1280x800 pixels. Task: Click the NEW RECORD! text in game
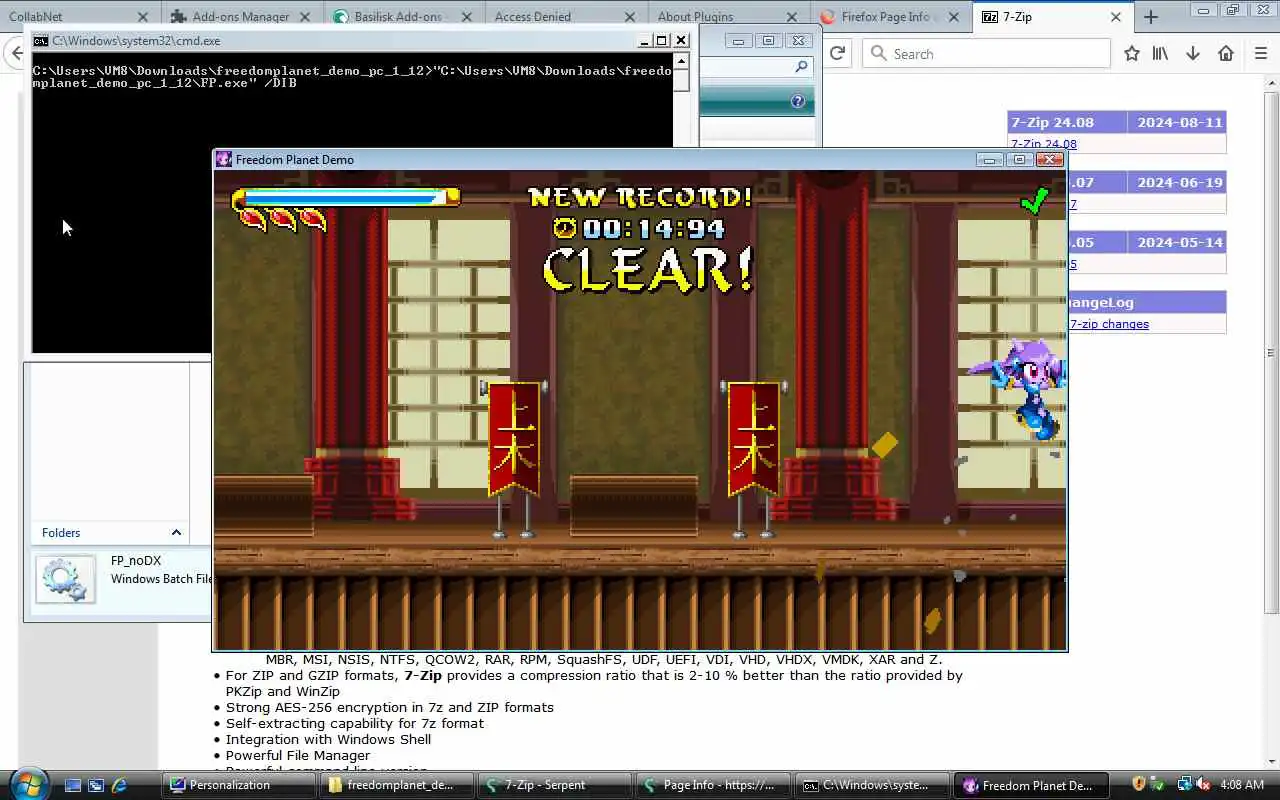[x=640, y=197]
